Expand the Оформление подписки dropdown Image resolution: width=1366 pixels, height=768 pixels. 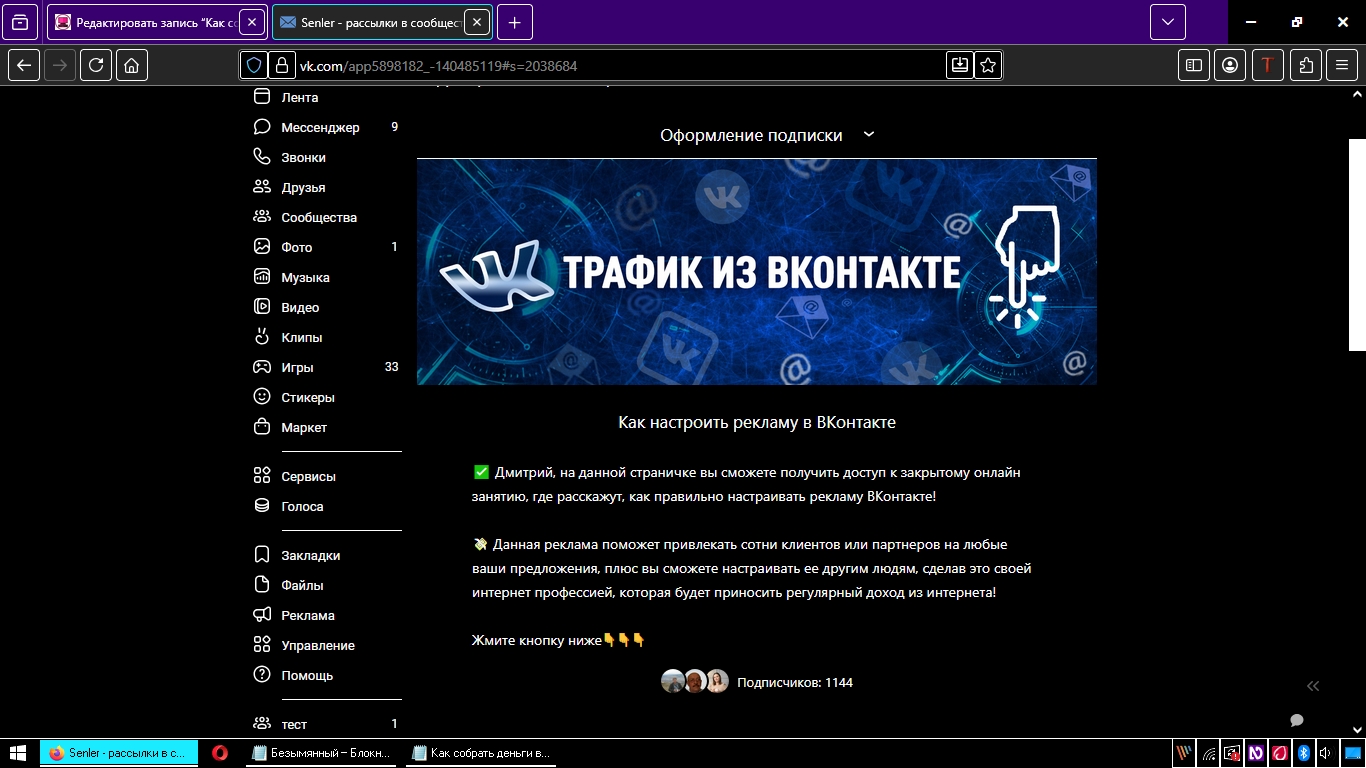868,134
